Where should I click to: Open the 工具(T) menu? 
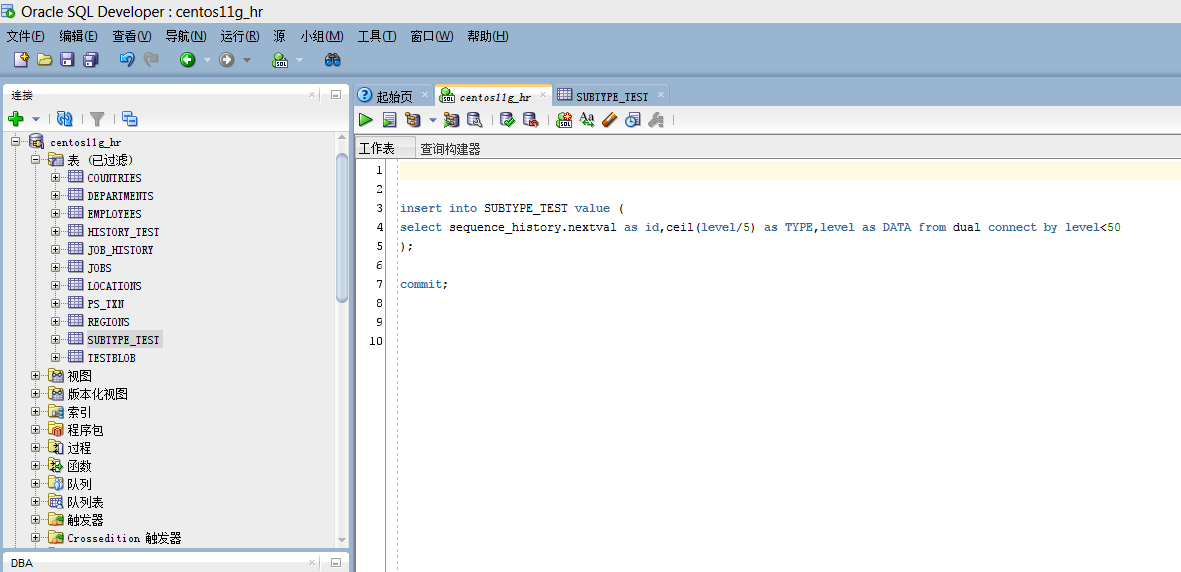point(377,36)
